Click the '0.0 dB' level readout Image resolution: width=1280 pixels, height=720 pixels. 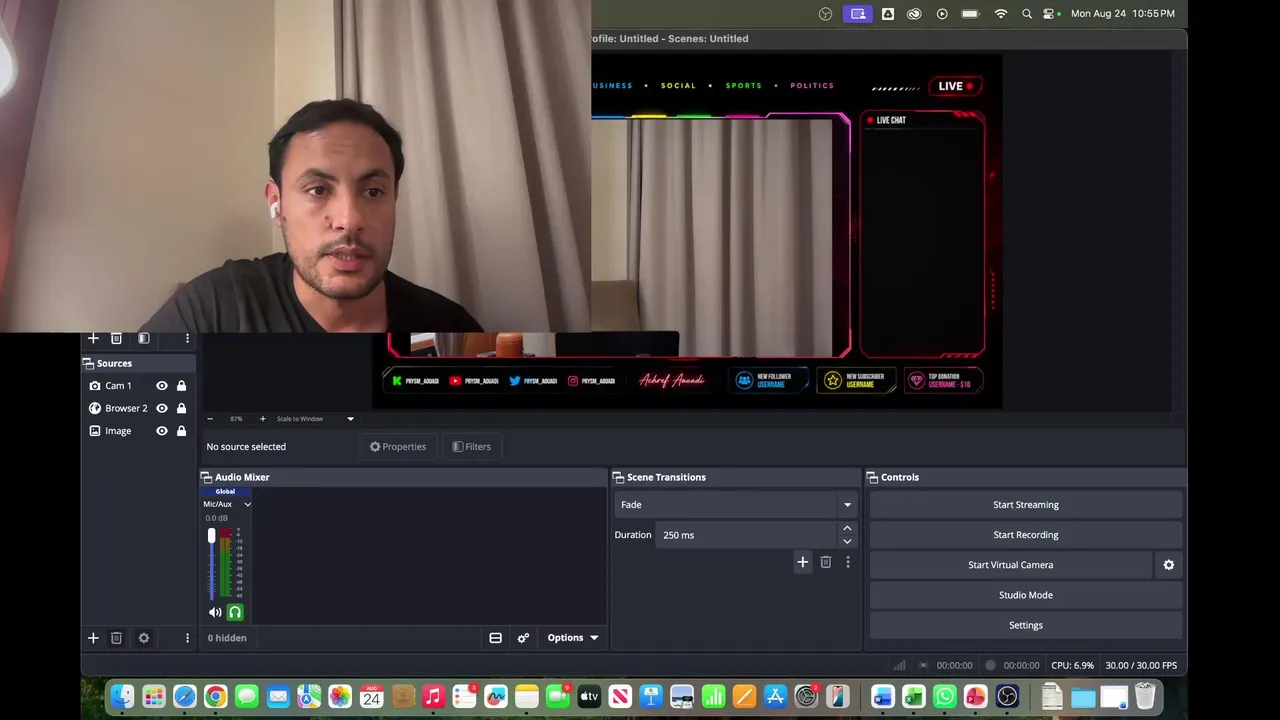(216, 518)
